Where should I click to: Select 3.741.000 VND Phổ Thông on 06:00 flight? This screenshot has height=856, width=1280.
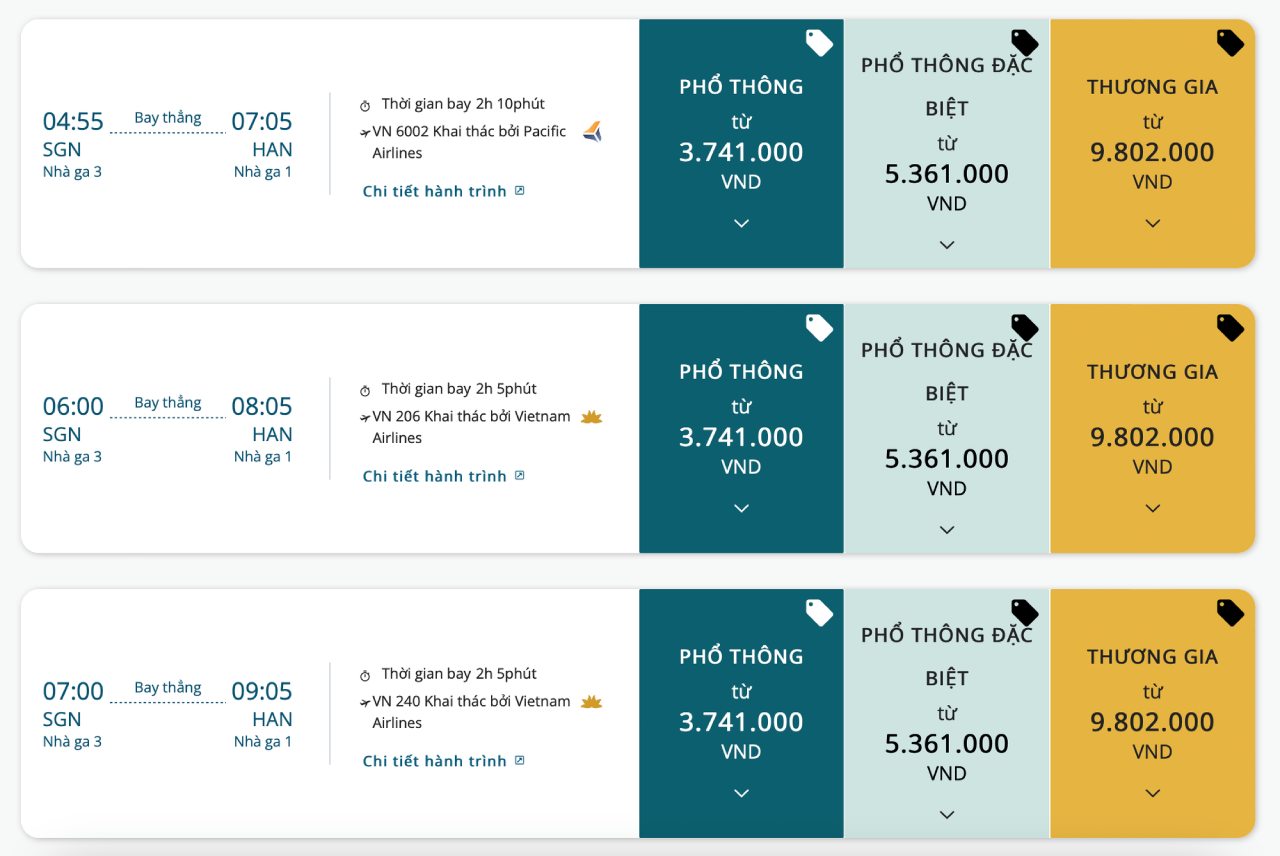pyautogui.click(x=741, y=437)
